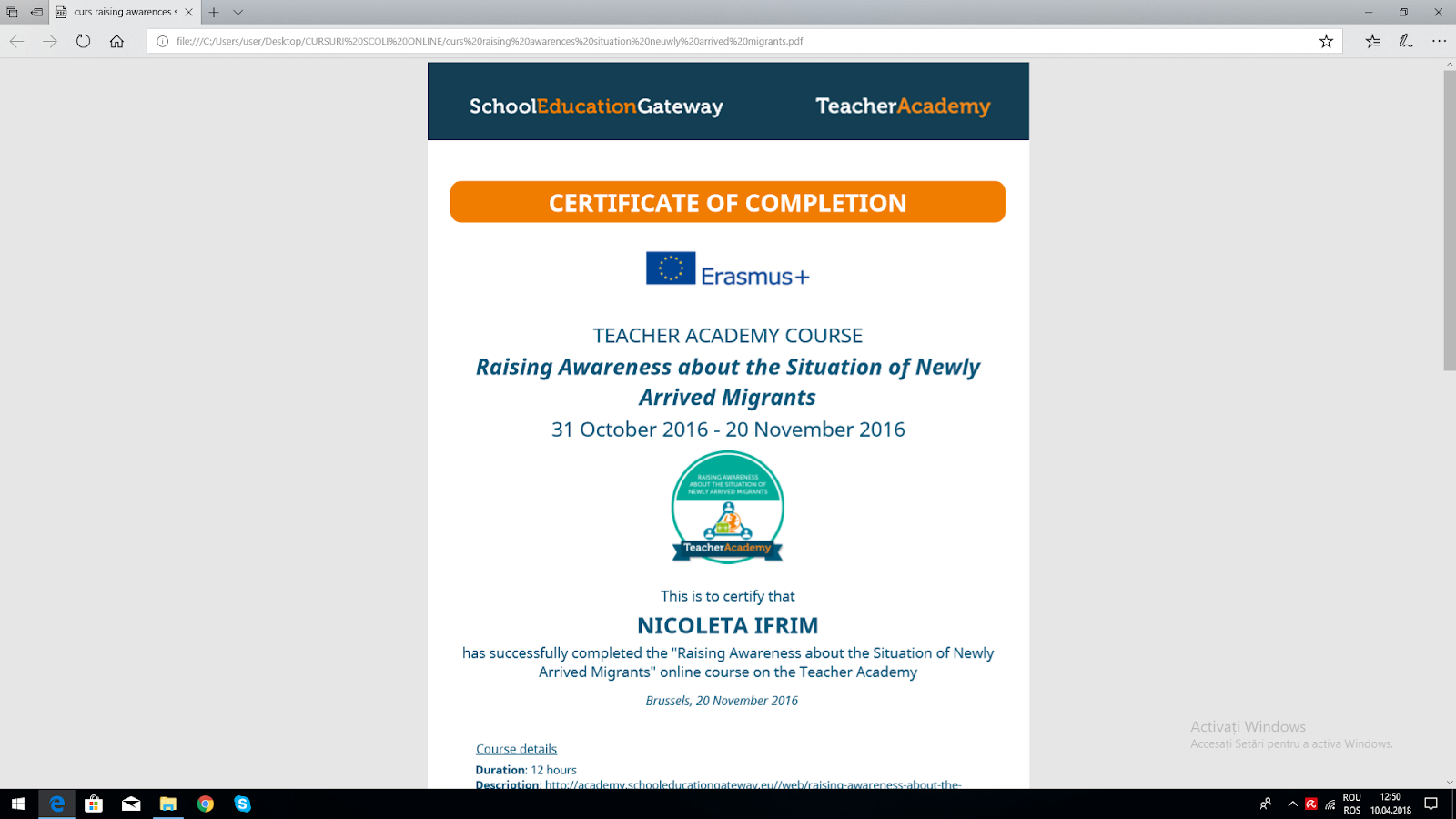This screenshot has height=819, width=1456.
Task: Open the Mail app from the taskbar
Action: click(x=131, y=804)
